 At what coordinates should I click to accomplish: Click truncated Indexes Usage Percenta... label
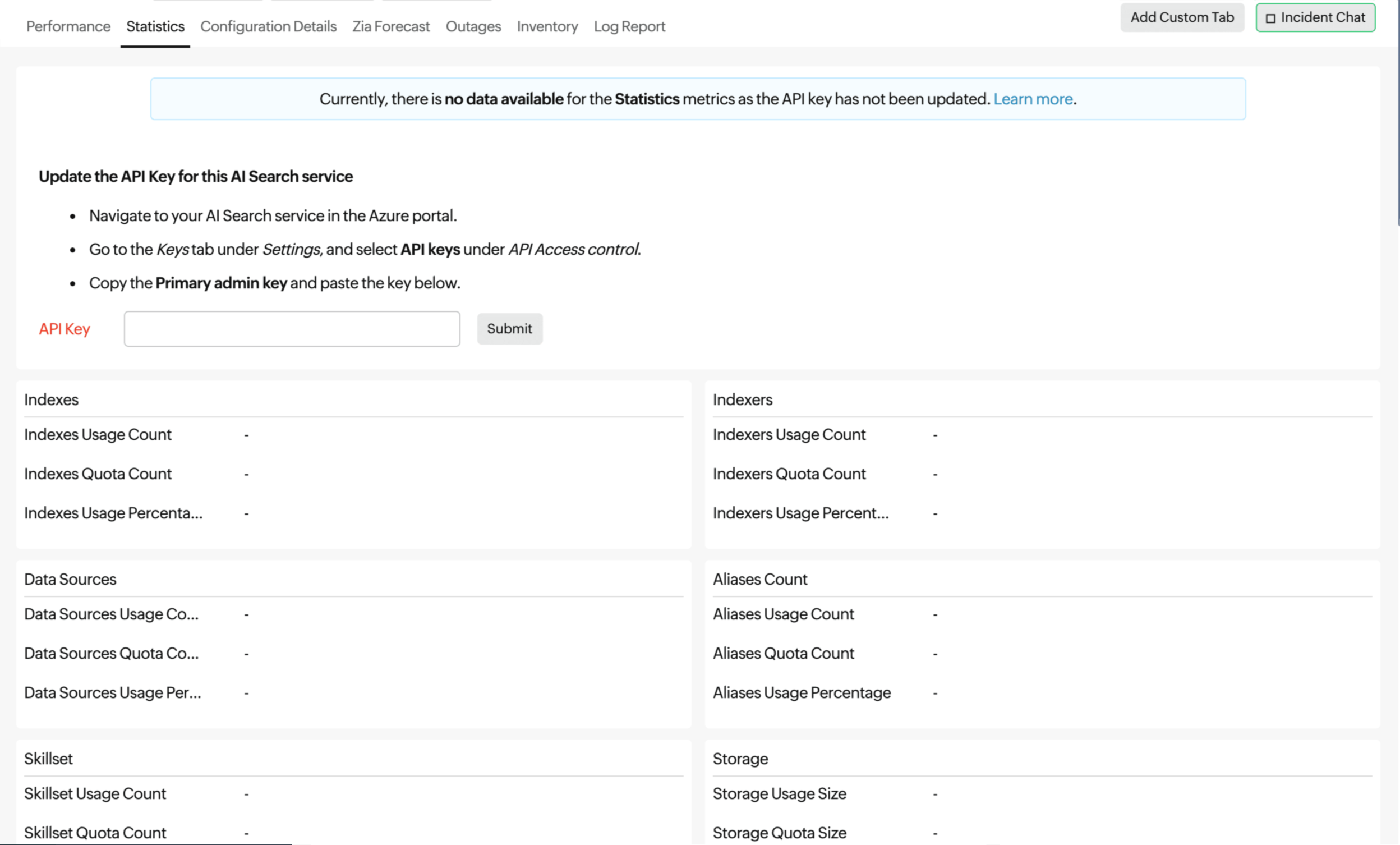tap(113, 513)
